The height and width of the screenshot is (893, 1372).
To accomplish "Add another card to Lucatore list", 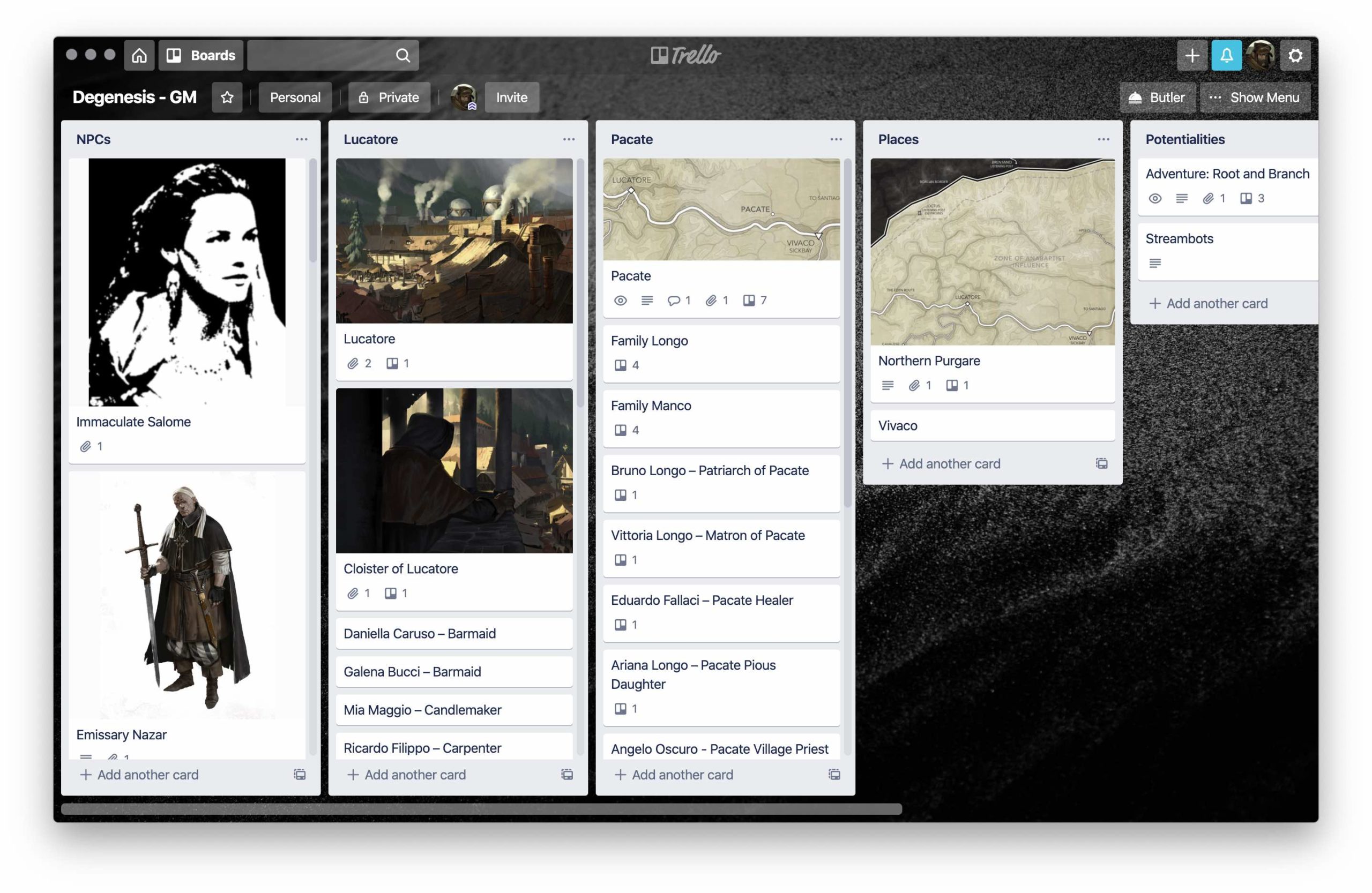I will coord(407,775).
